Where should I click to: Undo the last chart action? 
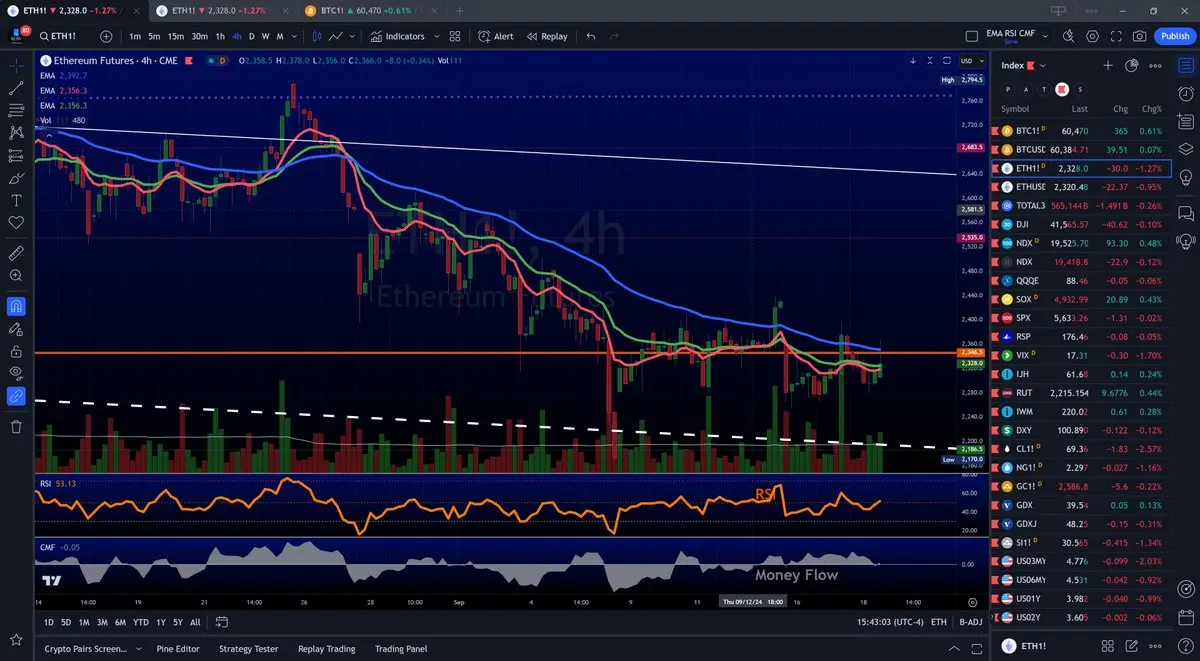coord(590,36)
